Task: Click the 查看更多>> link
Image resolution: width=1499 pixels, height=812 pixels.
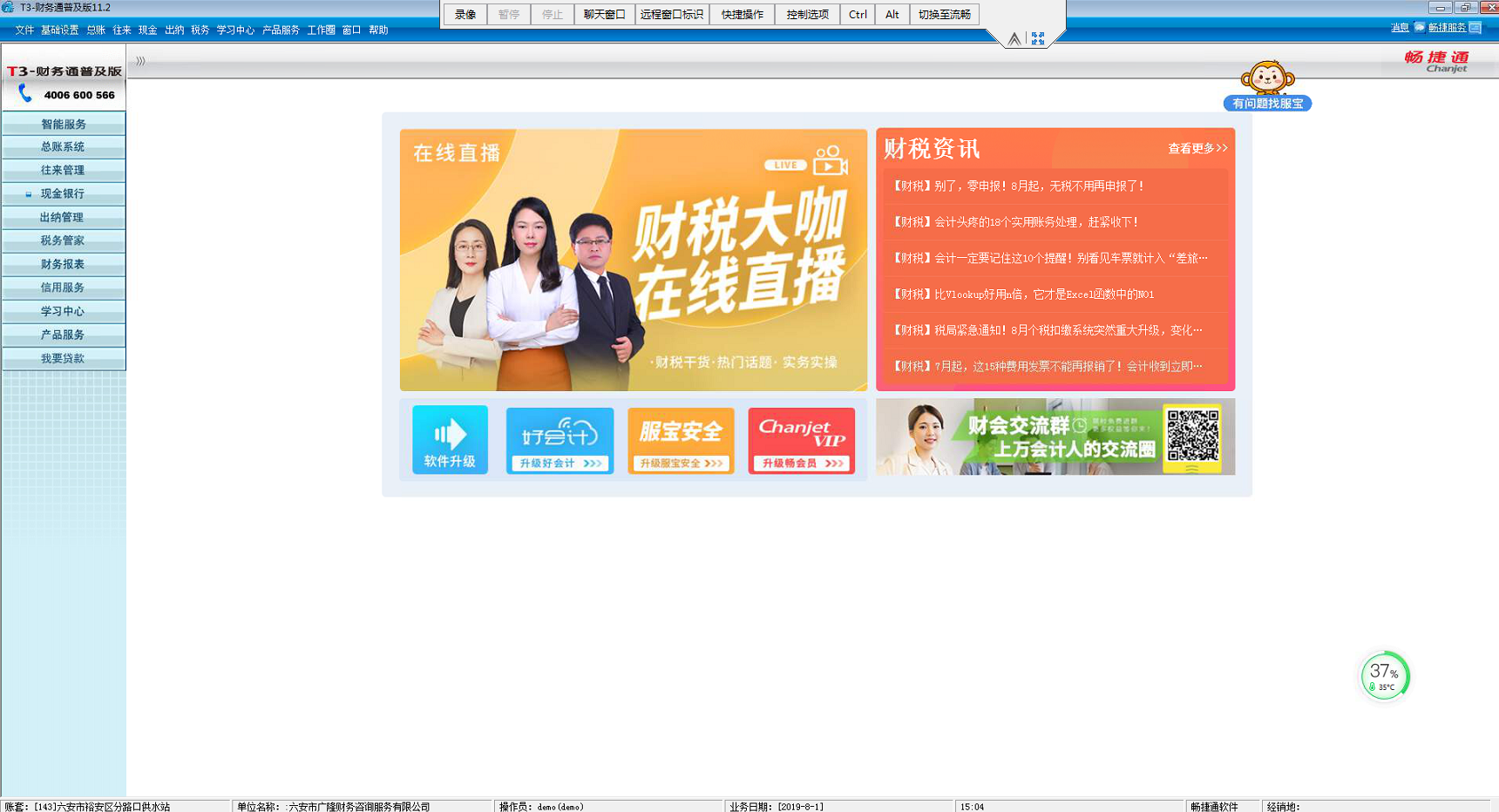Action: [x=1197, y=148]
